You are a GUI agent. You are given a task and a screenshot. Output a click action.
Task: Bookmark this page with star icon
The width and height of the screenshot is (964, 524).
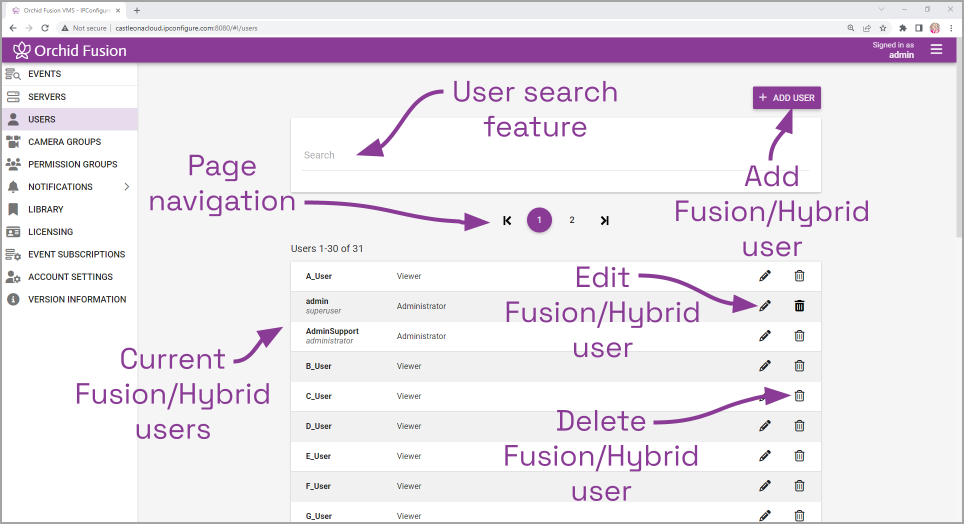(x=883, y=28)
